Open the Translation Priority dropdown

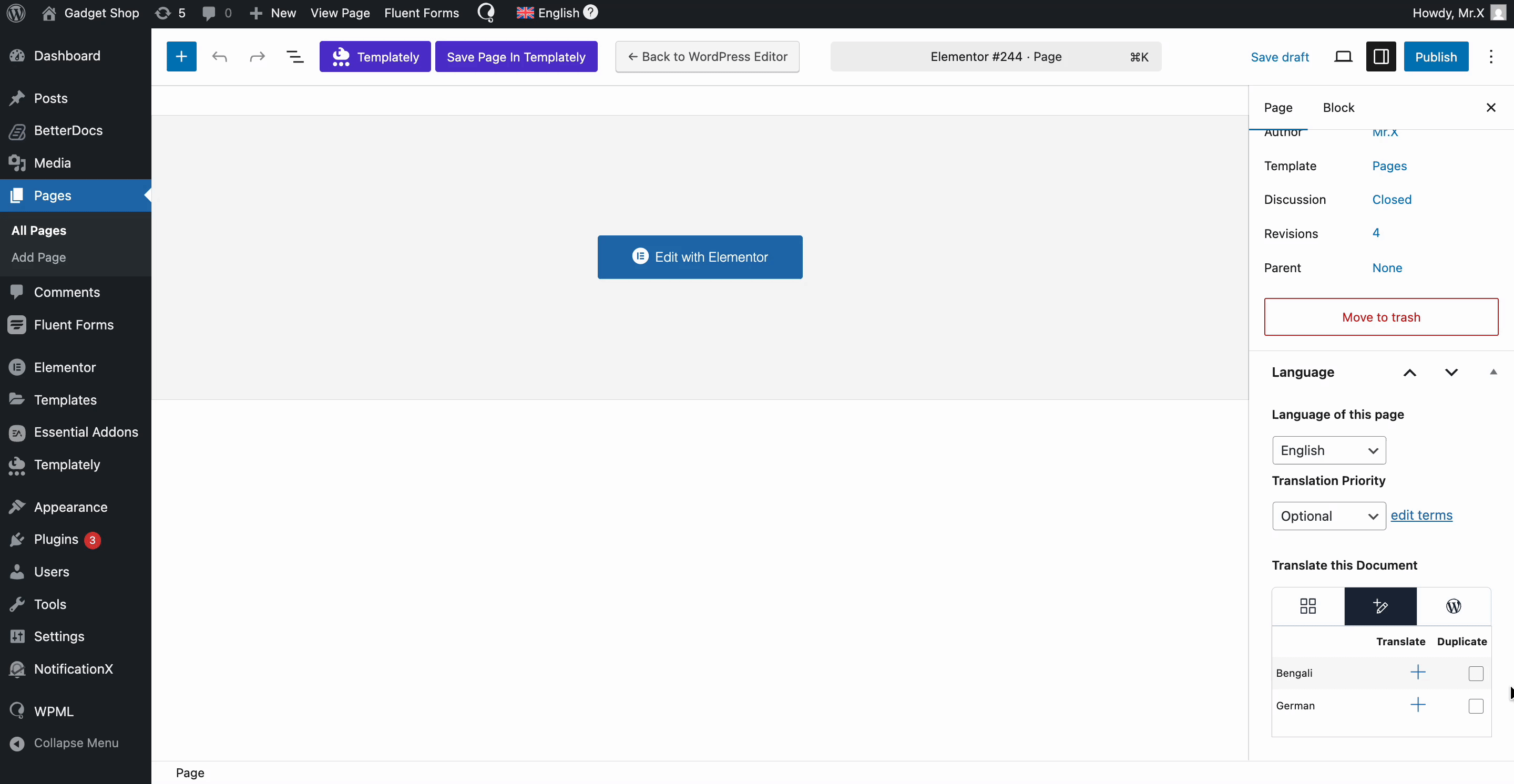click(1328, 515)
